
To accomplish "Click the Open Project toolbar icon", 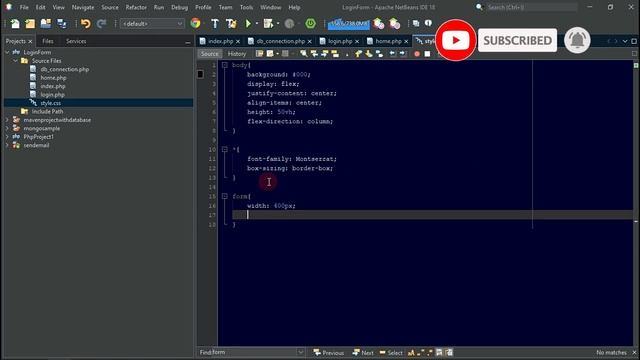I will 46,24.
